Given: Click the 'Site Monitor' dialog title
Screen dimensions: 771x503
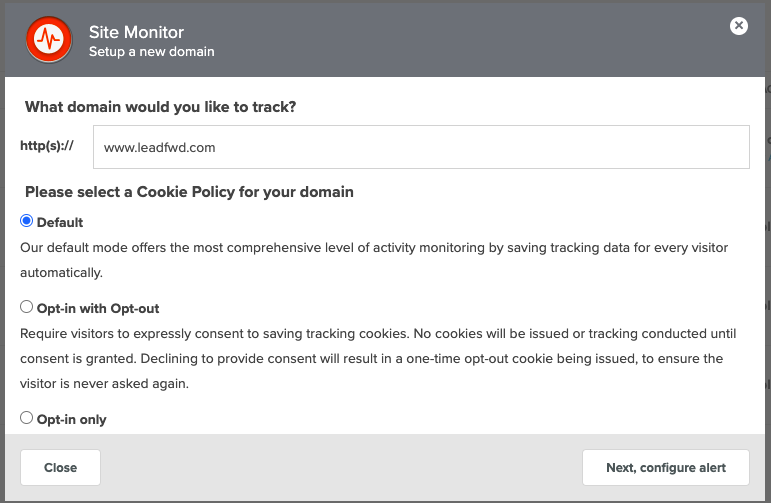Looking at the screenshot, I should (136, 32).
